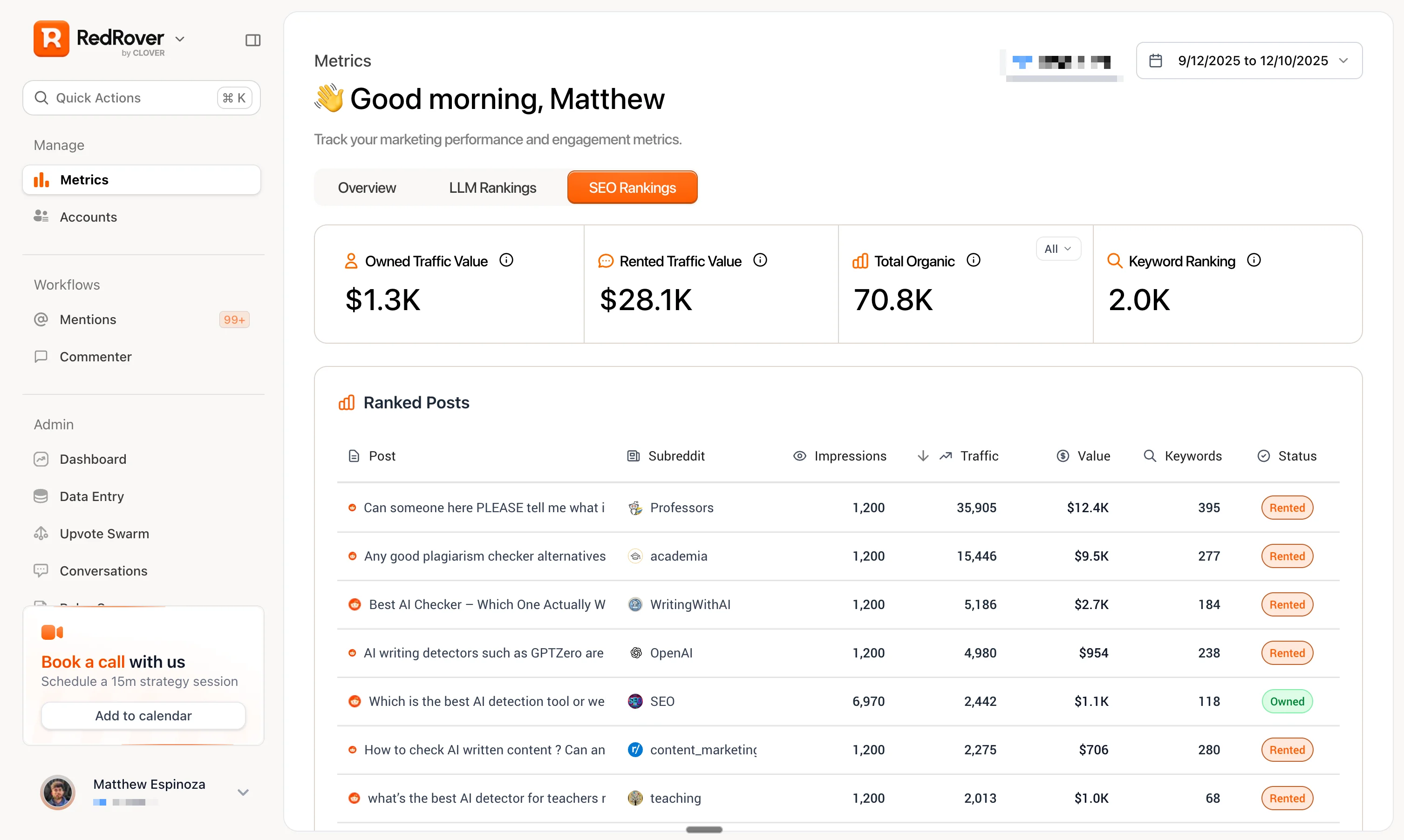Click the horizontal scrollbar handle at bottom

click(704, 830)
